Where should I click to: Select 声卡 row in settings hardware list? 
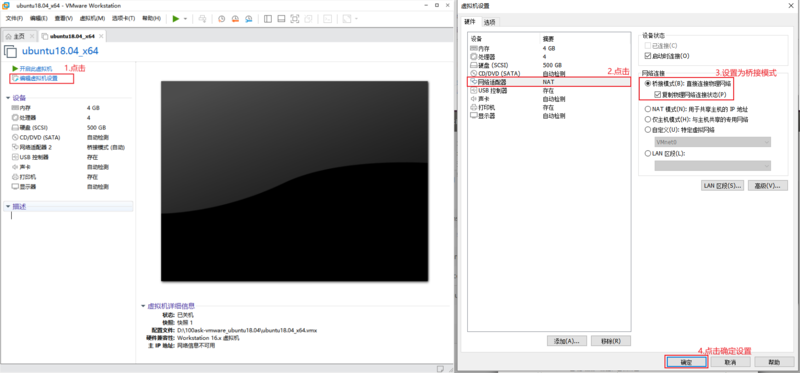pos(550,99)
